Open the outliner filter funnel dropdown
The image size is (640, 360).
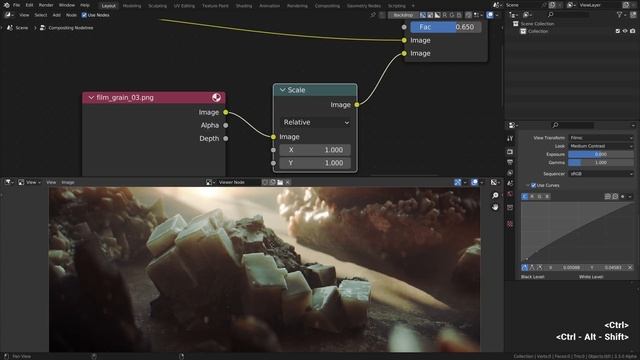621,15
